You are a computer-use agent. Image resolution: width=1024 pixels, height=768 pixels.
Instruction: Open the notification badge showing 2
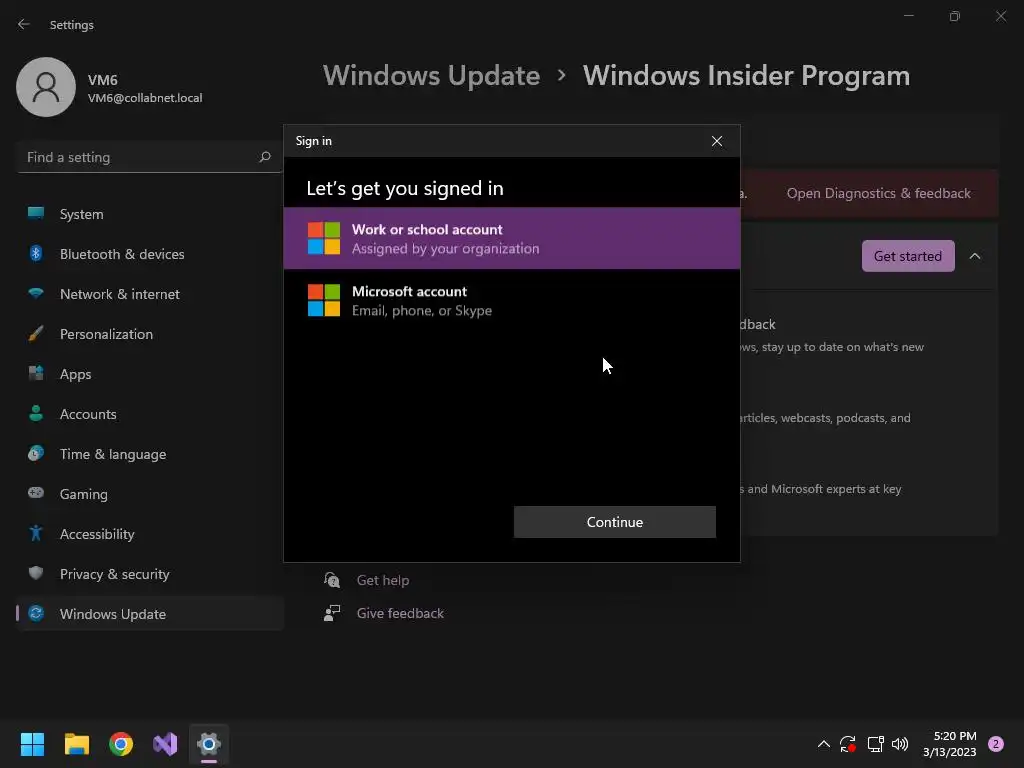[996, 744]
